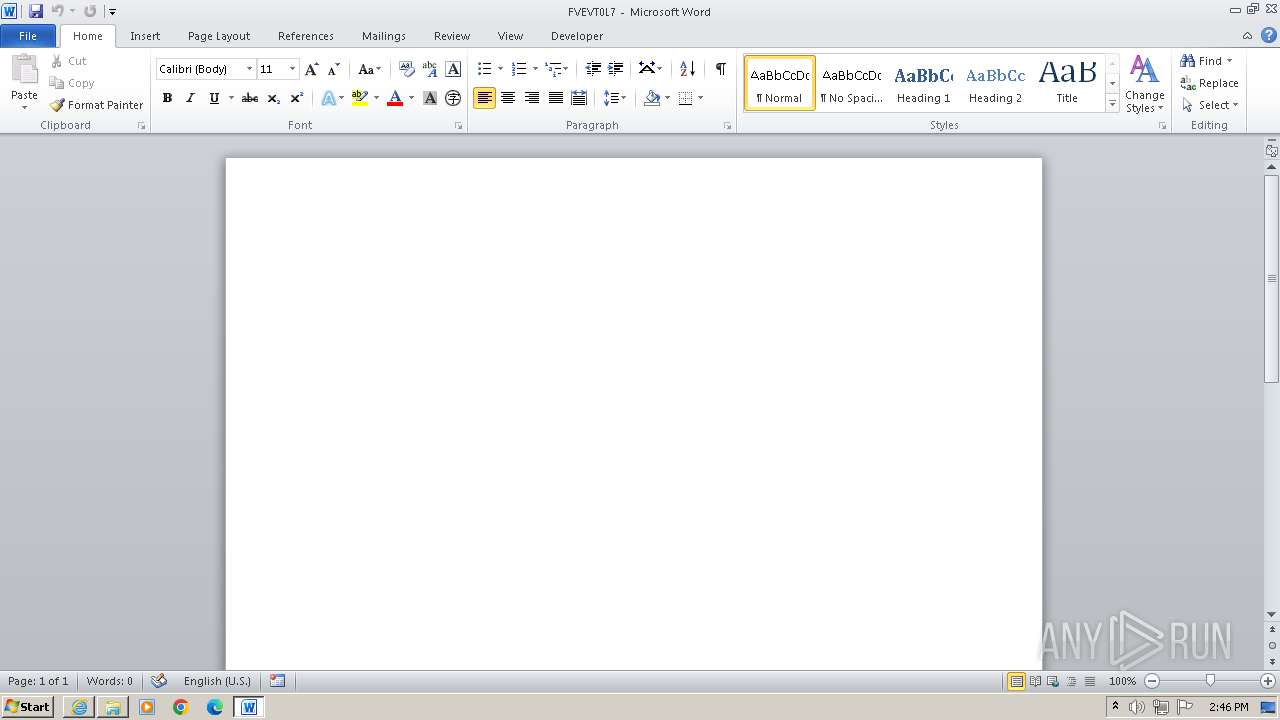Apply red font color
This screenshot has width=1280, height=720.
[x=395, y=98]
